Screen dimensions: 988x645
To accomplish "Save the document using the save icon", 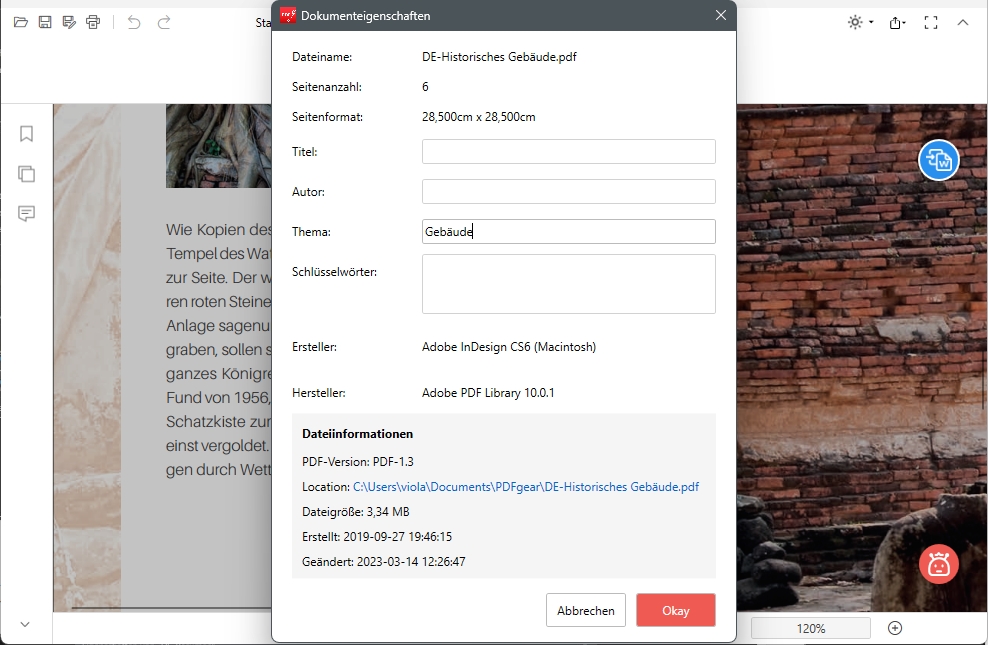I will [44, 22].
